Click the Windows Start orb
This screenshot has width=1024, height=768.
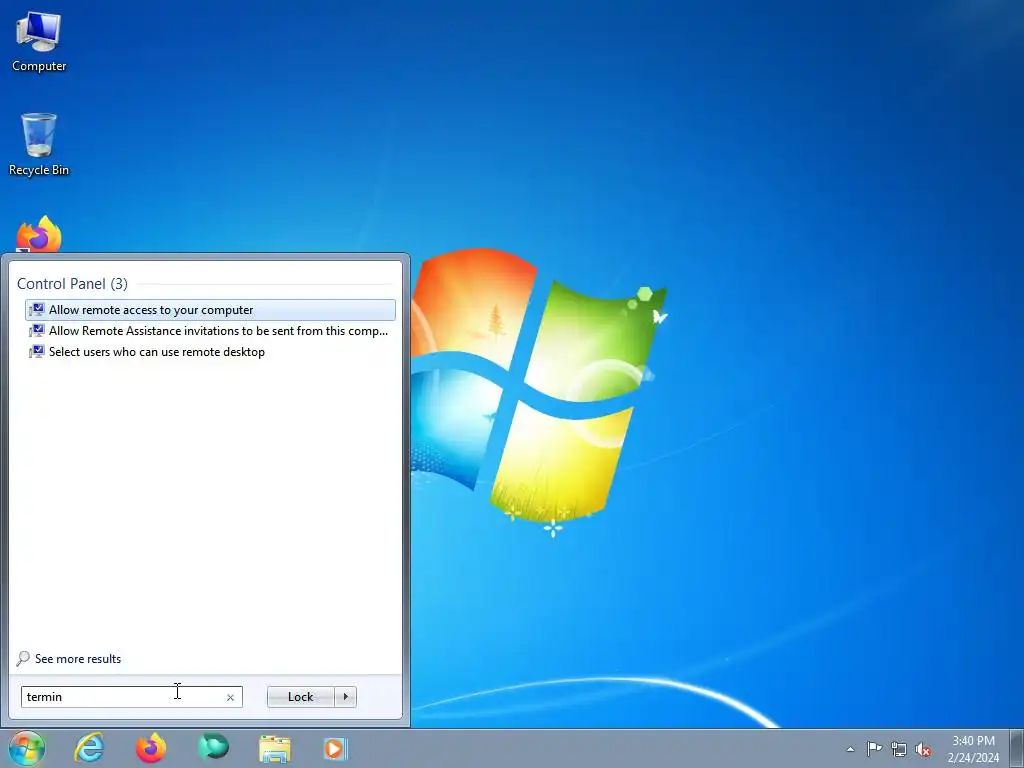27,748
